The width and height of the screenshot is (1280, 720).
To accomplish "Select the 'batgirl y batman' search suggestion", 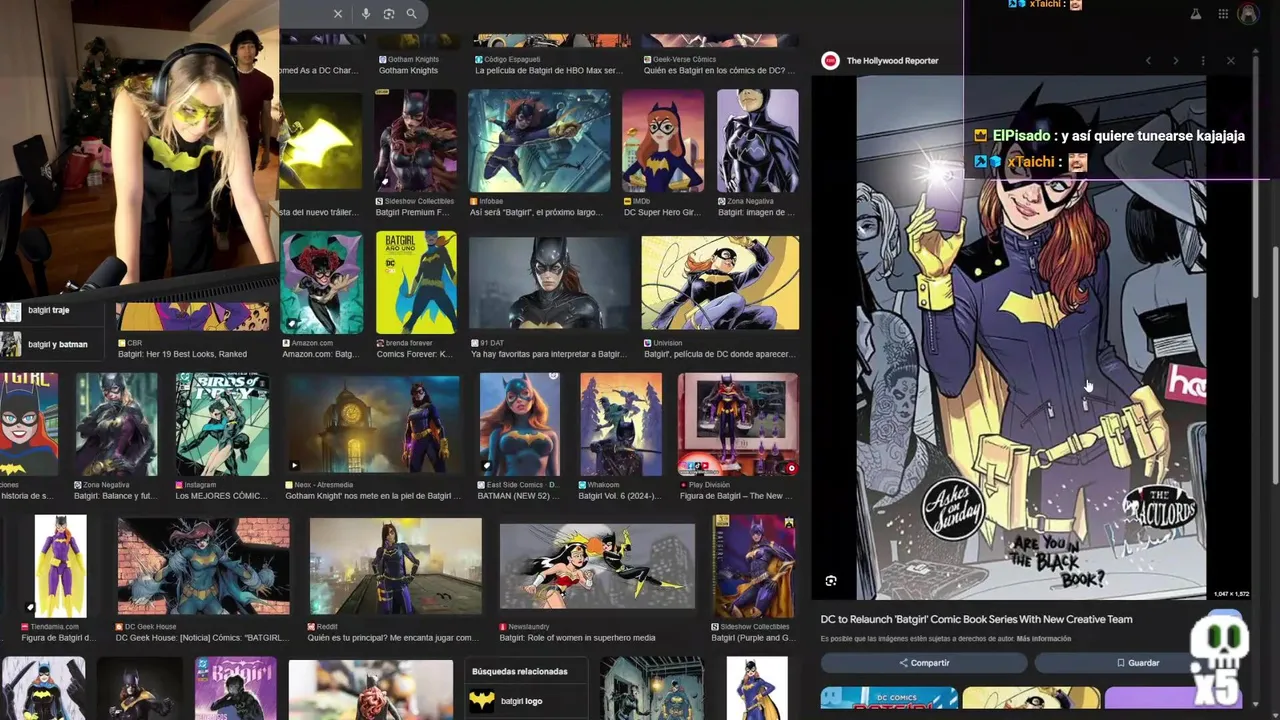I will pos(57,345).
